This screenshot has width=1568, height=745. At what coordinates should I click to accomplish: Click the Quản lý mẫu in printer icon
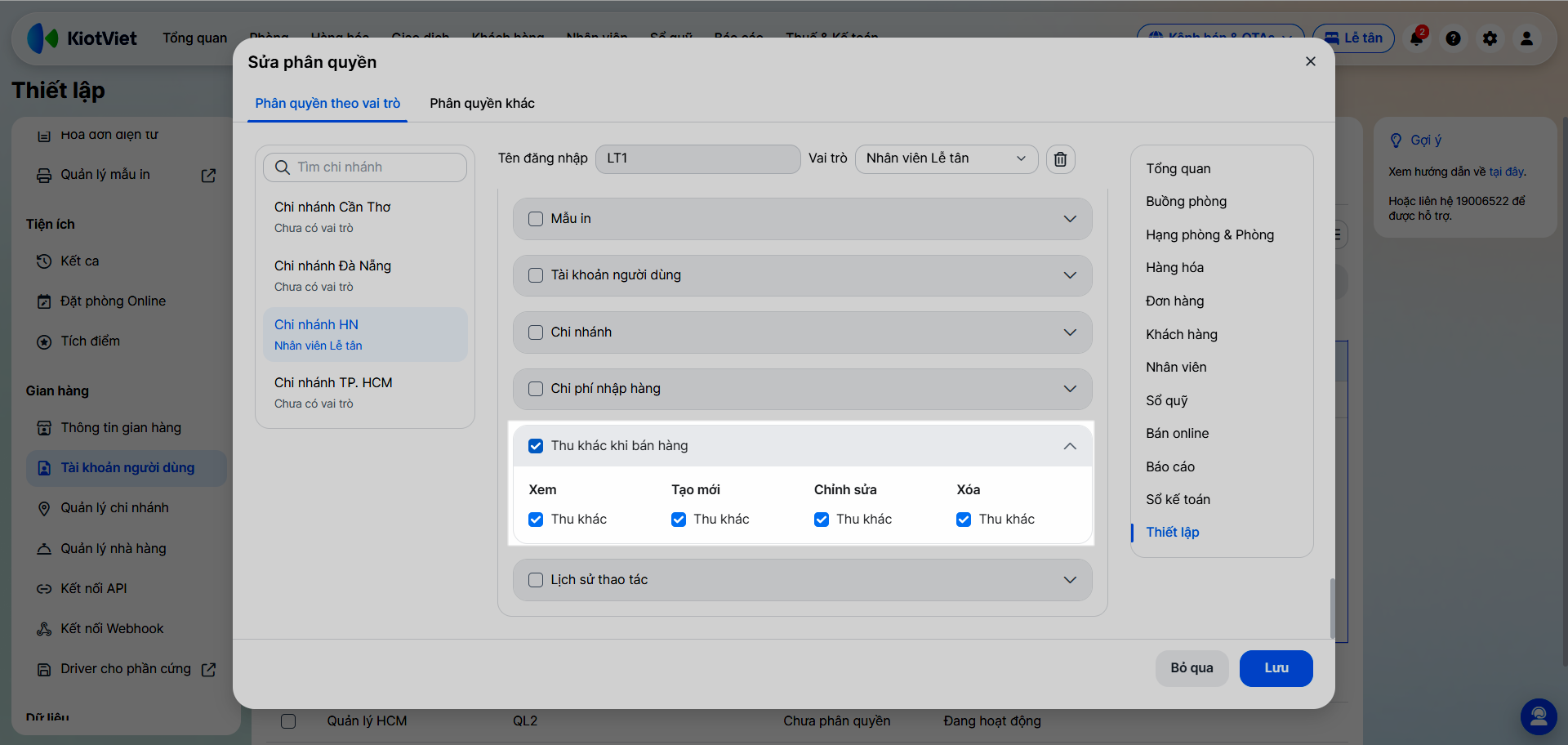pyautogui.click(x=44, y=175)
